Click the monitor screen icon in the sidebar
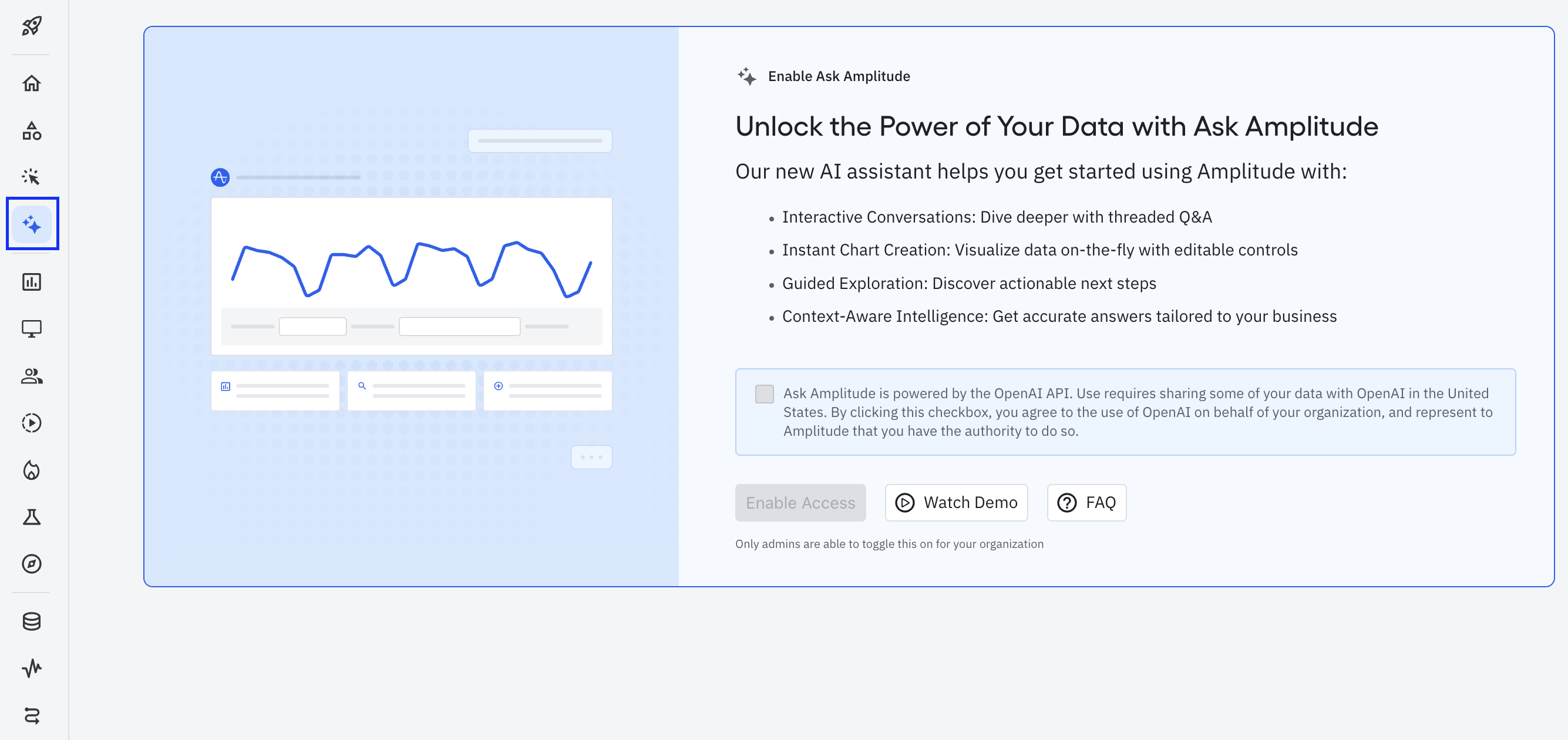The width and height of the screenshot is (1568, 740). click(x=32, y=329)
